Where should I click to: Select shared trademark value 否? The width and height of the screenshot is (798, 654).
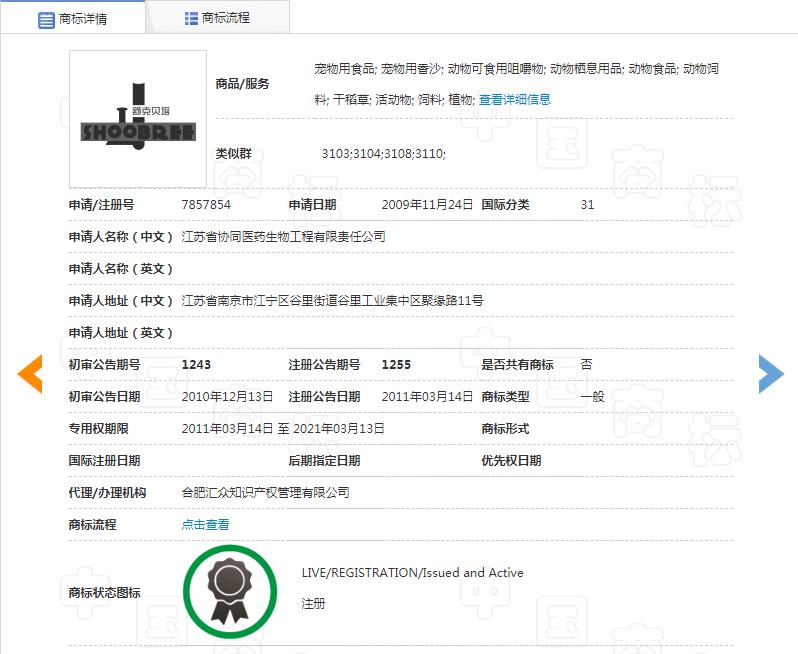(x=586, y=364)
